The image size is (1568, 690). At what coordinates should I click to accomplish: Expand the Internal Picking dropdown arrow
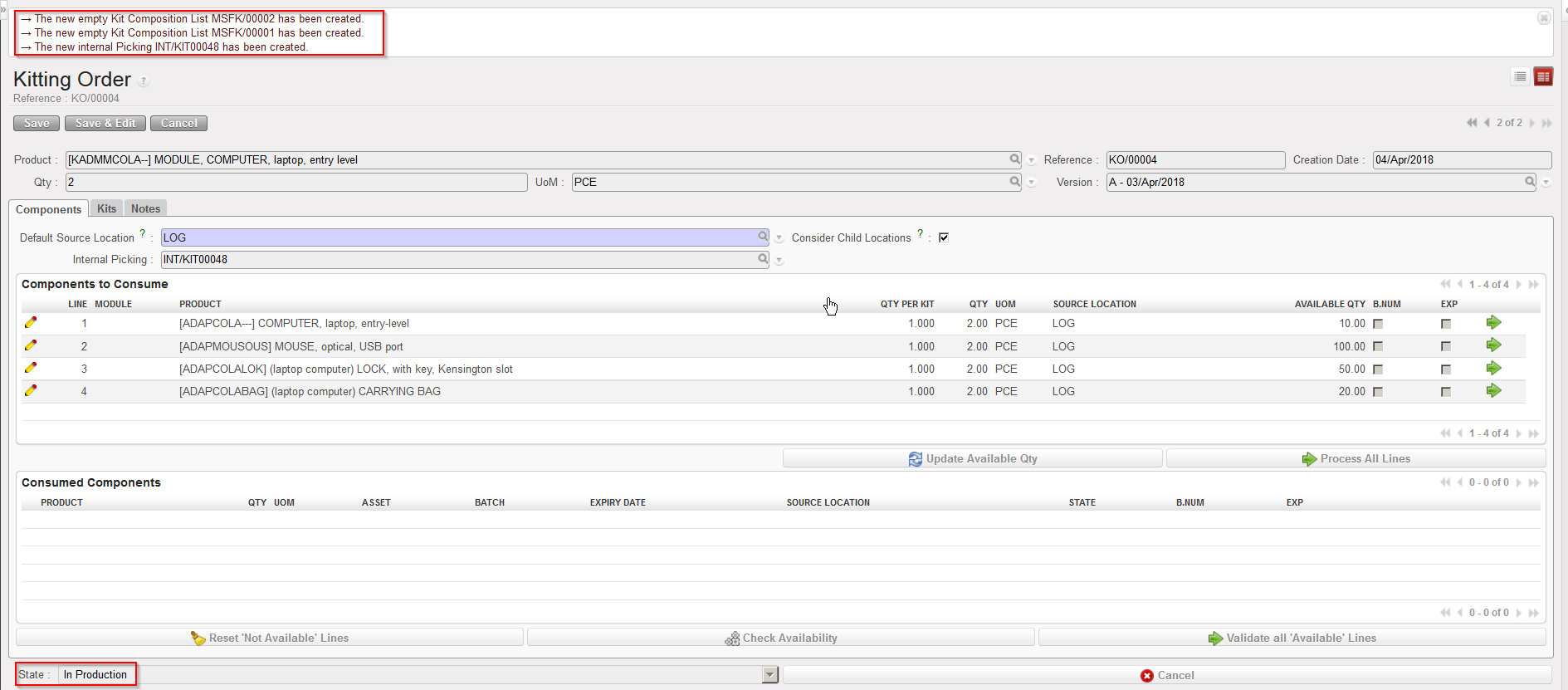click(x=779, y=260)
